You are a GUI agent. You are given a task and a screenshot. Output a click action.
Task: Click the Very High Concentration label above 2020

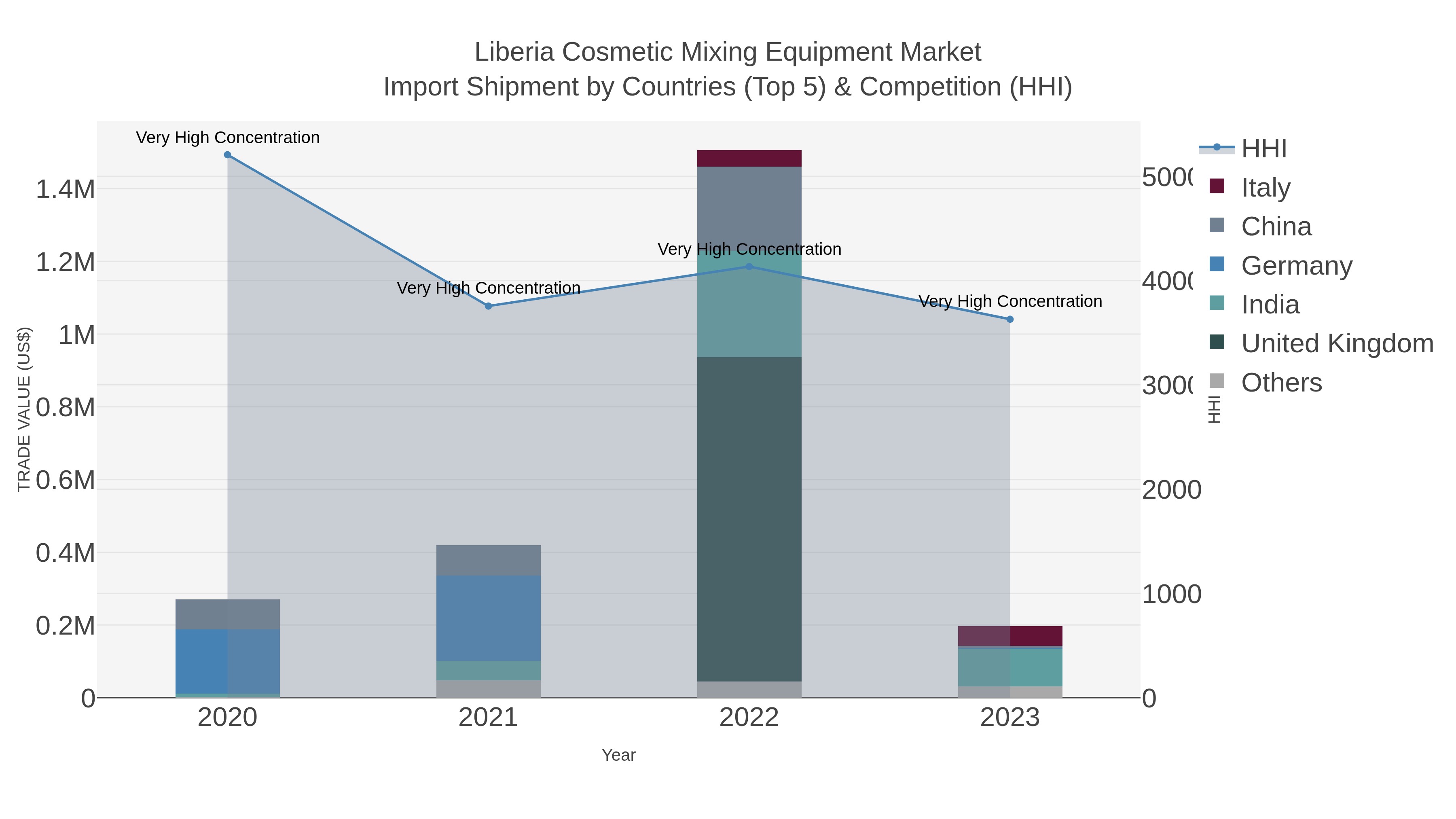(x=228, y=138)
